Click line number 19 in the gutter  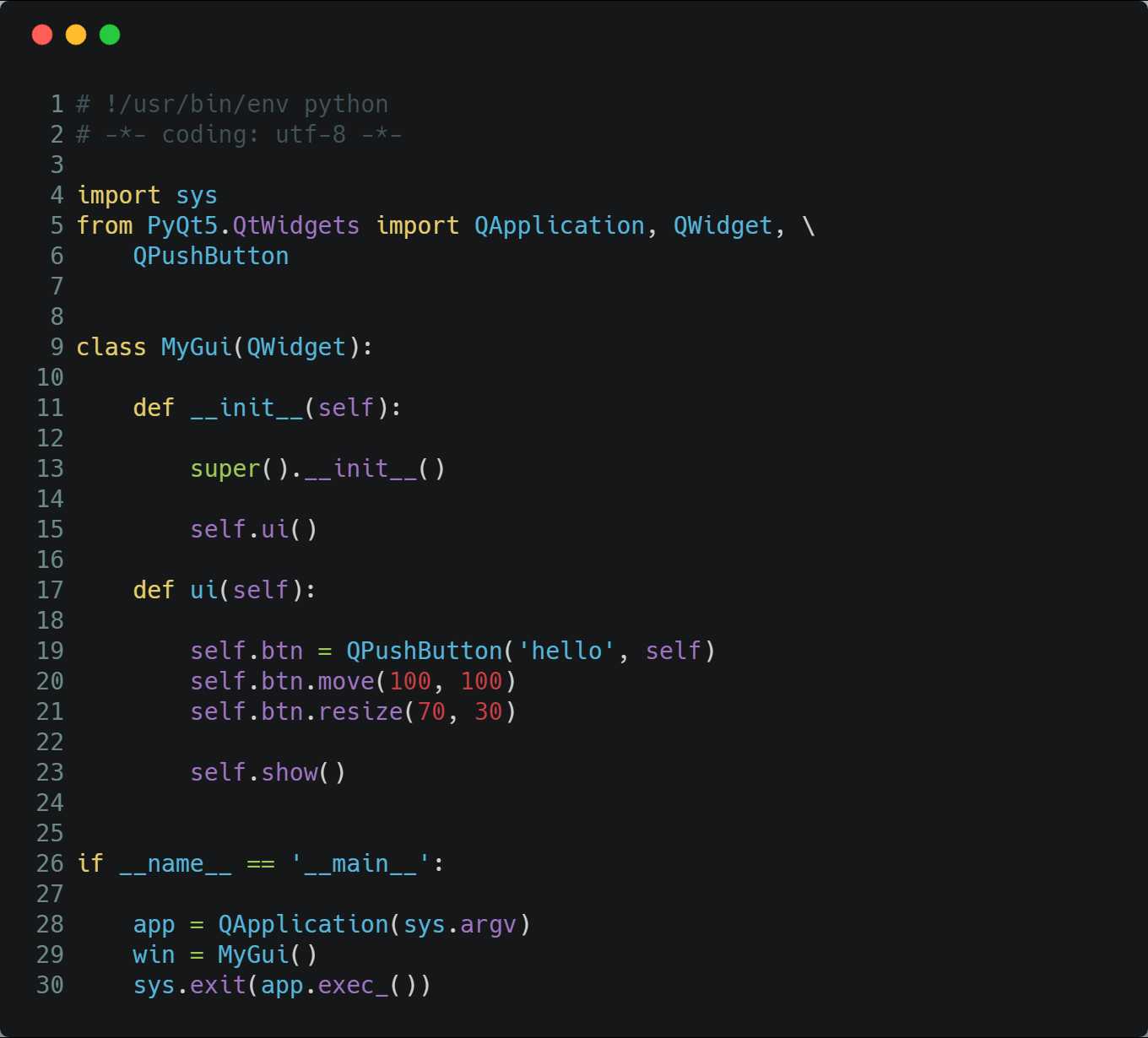click(50, 651)
